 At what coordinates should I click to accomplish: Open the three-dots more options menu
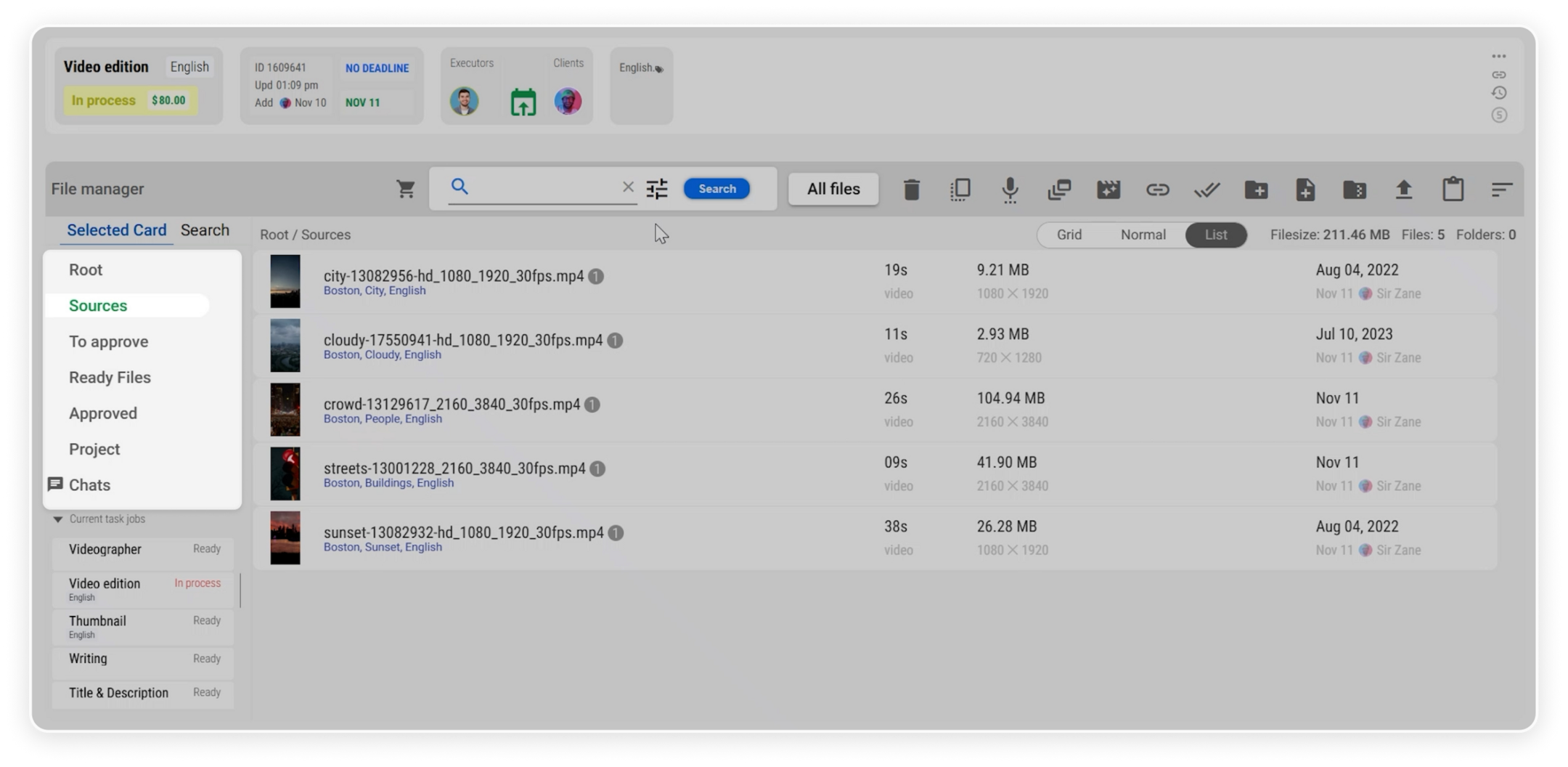tap(1499, 57)
